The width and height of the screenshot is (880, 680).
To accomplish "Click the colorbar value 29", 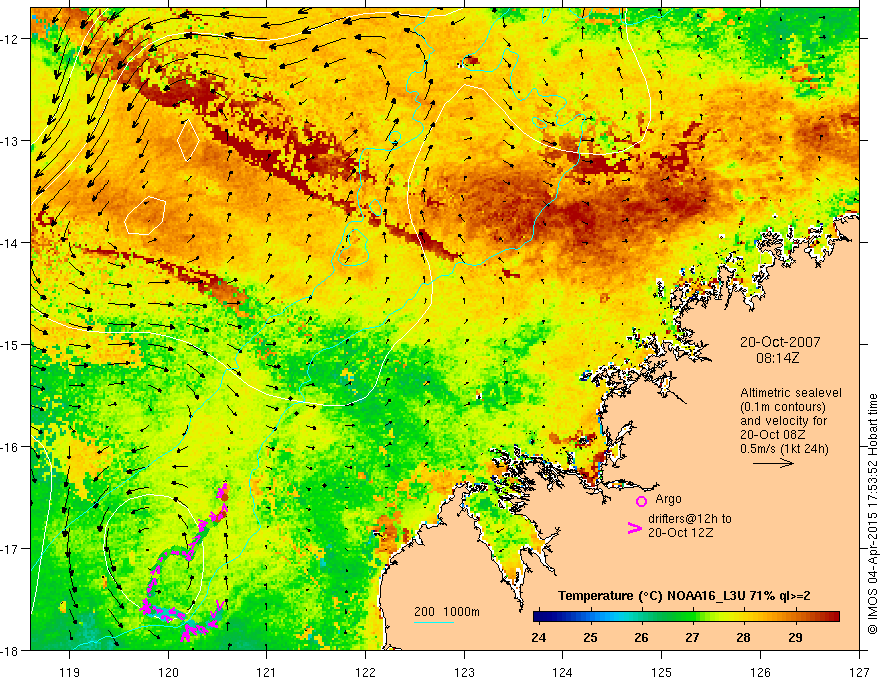I will click(x=795, y=637).
